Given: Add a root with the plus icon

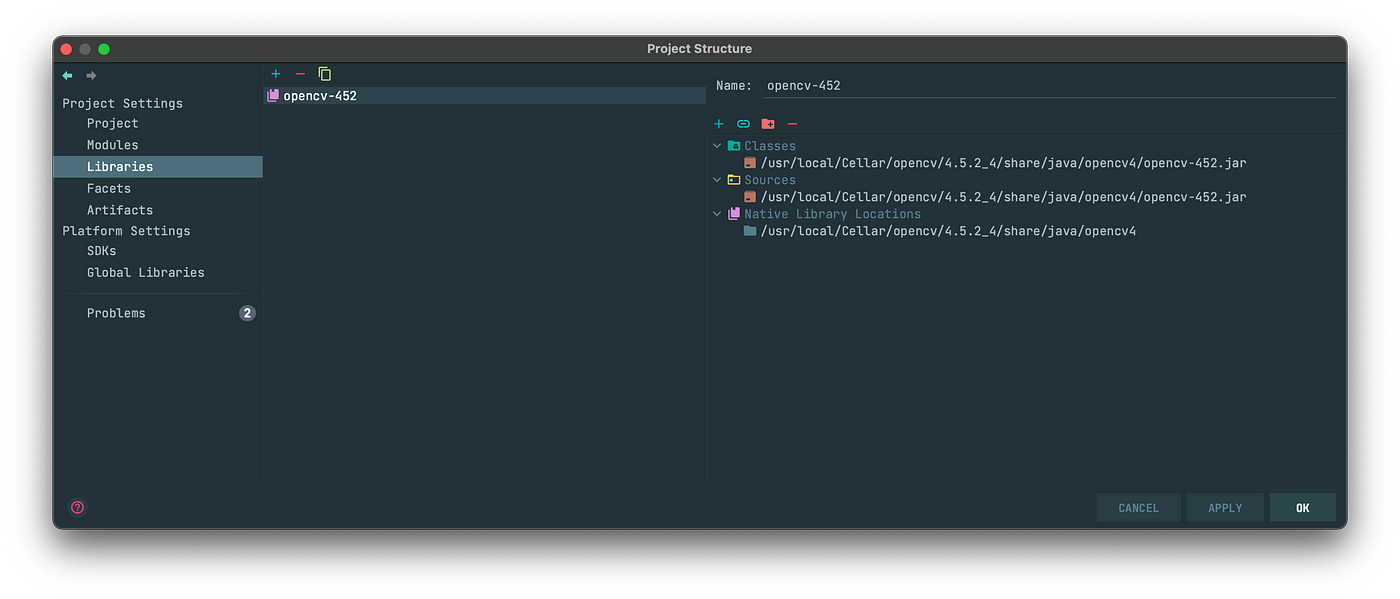Looking at the screenshot, I should tap(718, 124).
